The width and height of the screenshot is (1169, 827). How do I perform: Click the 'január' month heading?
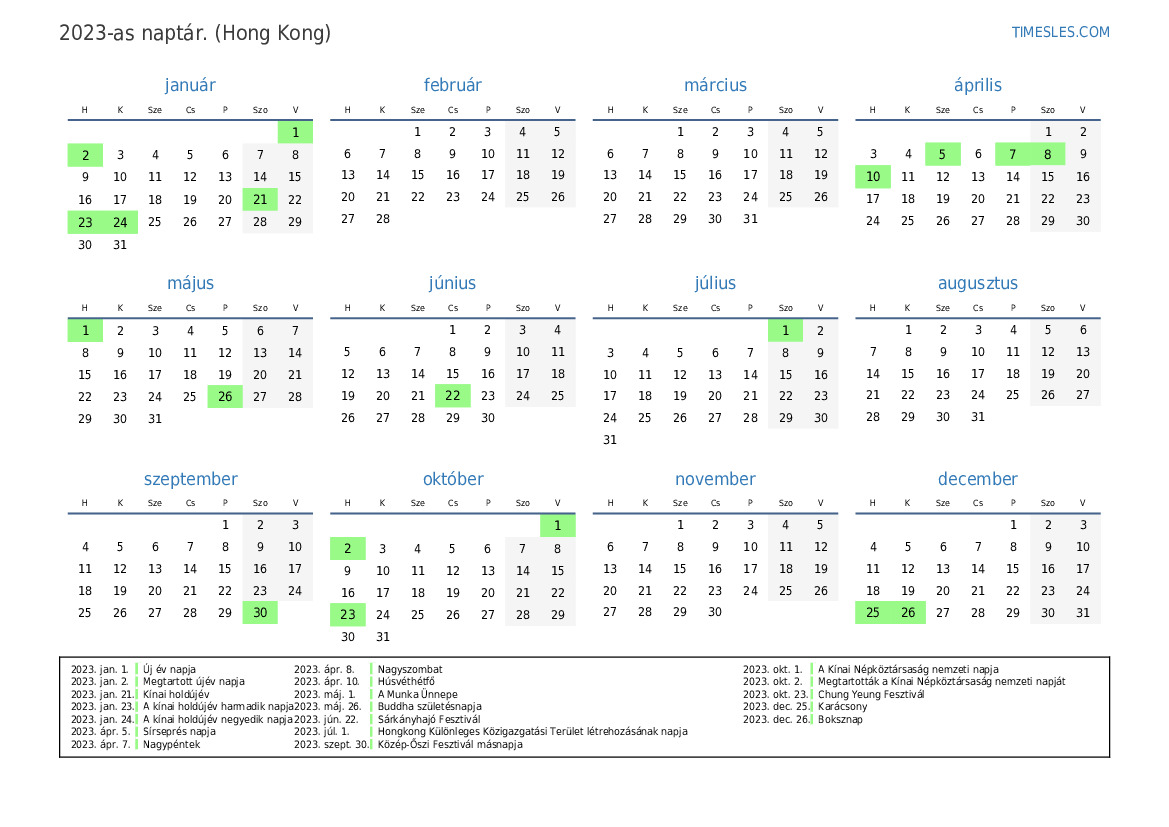[190, 85]
